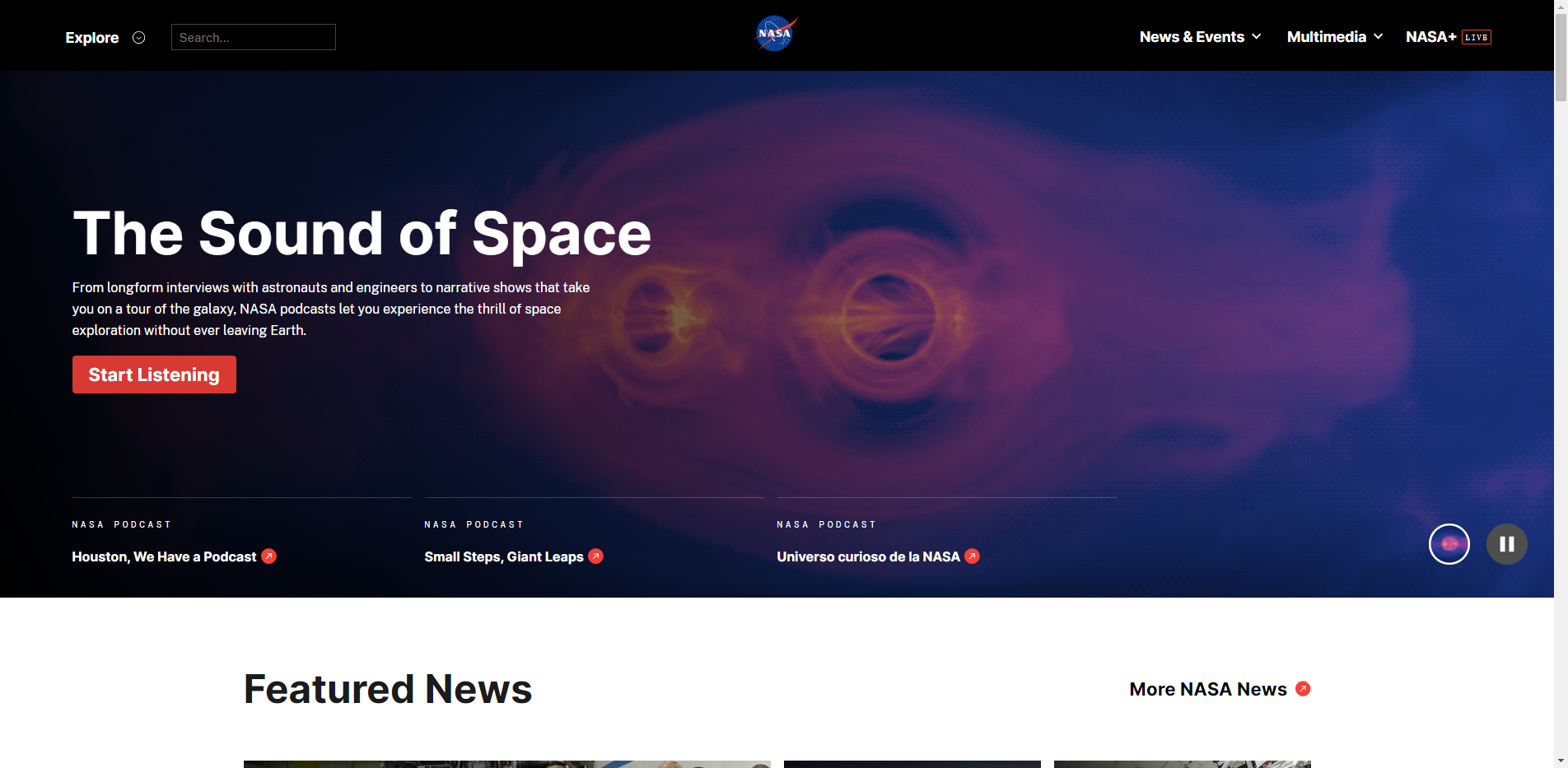Click the Start Listening button

(154, 375)
